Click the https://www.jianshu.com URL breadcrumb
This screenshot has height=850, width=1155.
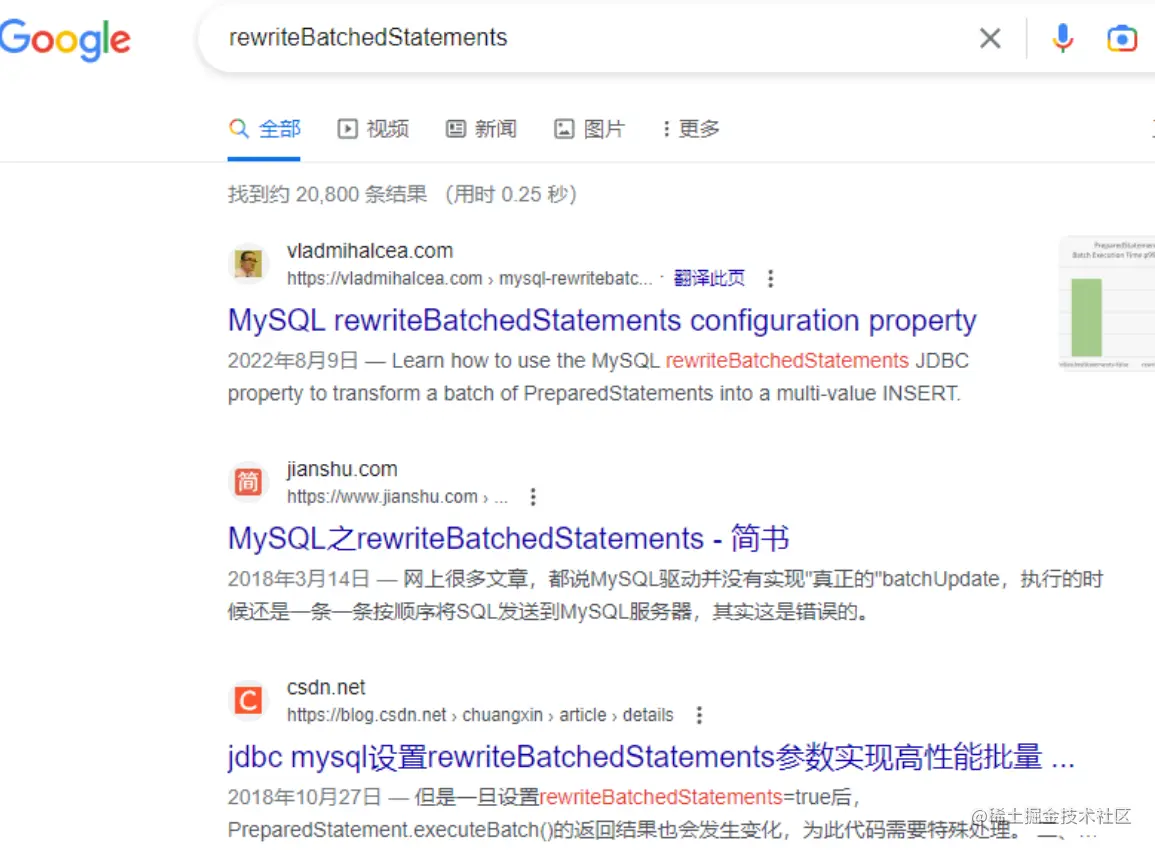[x=397, y=496]
